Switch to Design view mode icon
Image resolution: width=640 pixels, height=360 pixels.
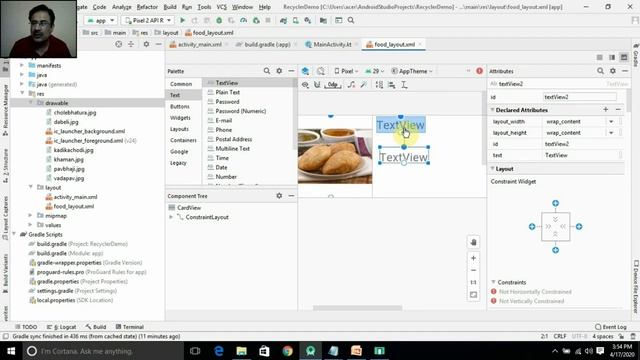624,58
